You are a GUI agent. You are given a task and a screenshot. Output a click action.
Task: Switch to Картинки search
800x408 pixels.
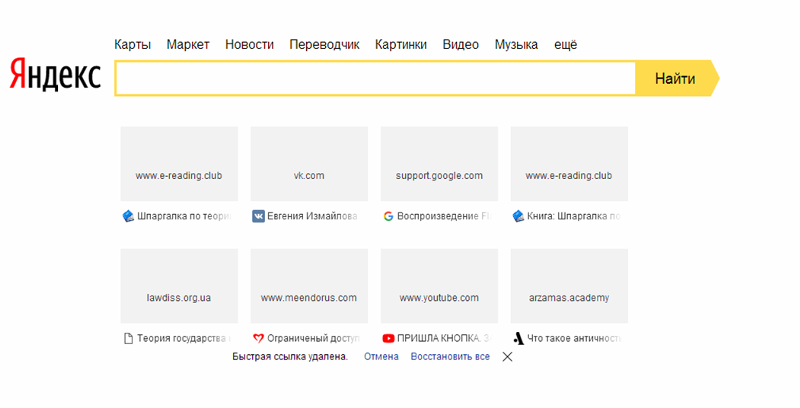[x=401, y=45]
